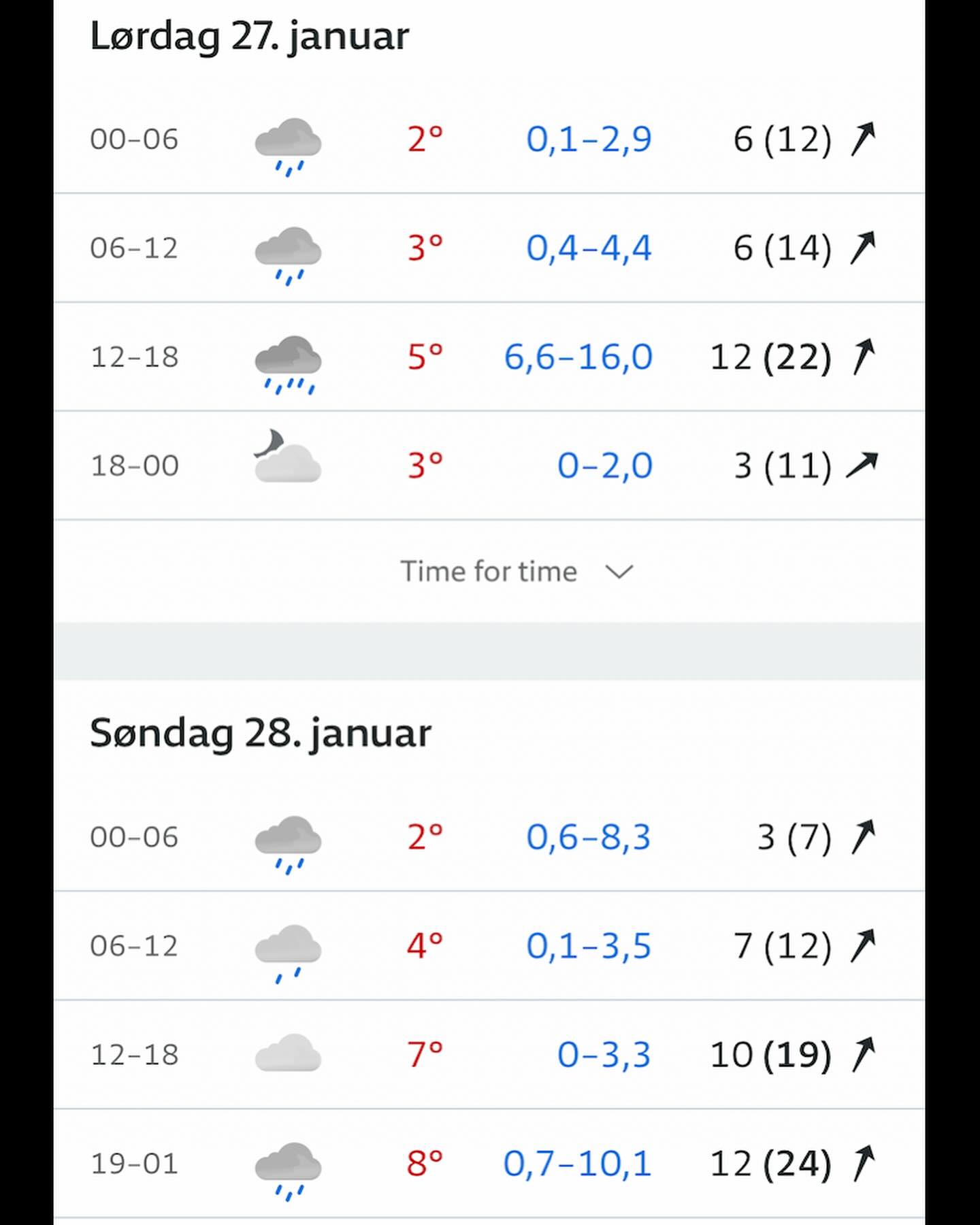Click heavy rain icon for Saturday 12-18
Image resolution: width=980 pixels, height=1225 pixels.
[x=288, y=365]
